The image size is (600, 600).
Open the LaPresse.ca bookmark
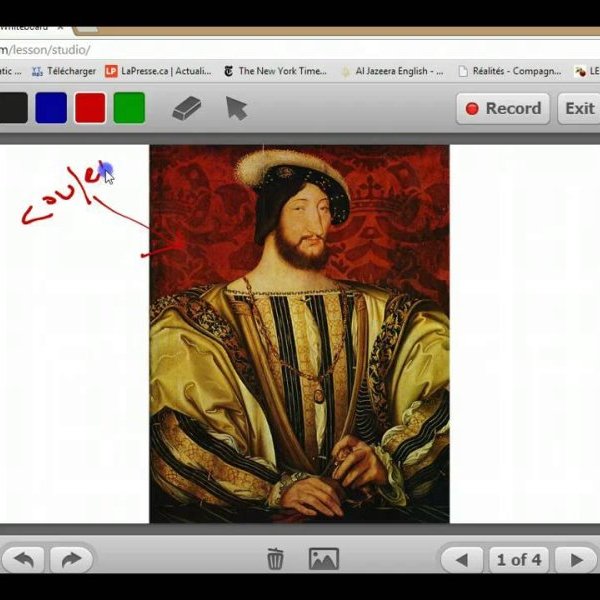[x=158, y=71]
